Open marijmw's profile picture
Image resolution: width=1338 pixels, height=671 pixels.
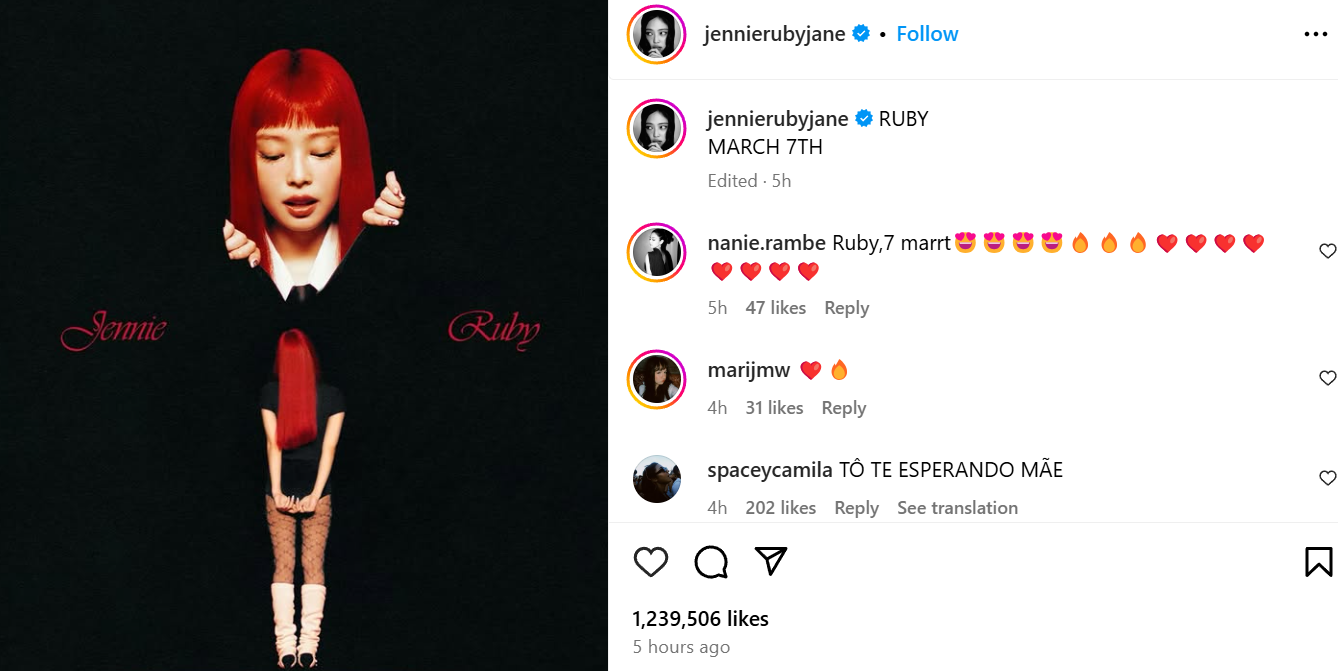[657, 380]
